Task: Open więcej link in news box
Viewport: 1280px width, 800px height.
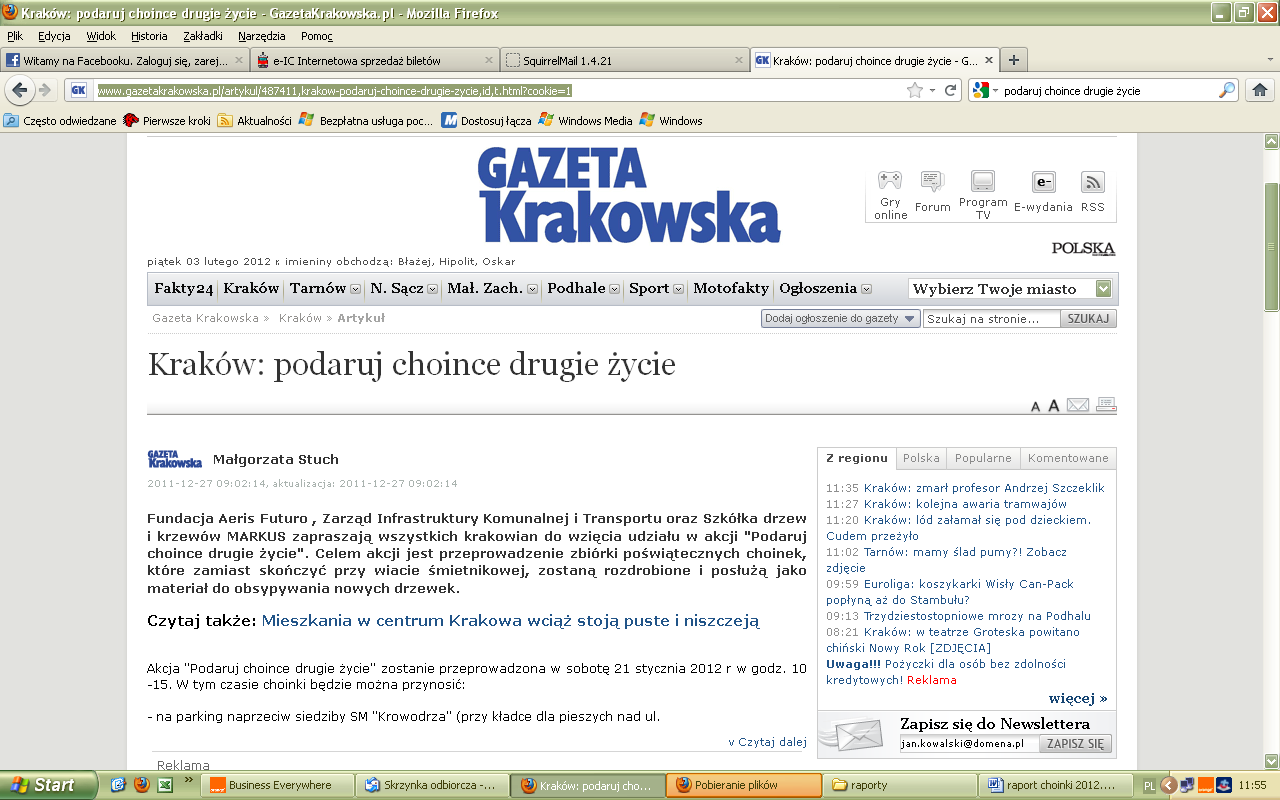Action: 1078,698
